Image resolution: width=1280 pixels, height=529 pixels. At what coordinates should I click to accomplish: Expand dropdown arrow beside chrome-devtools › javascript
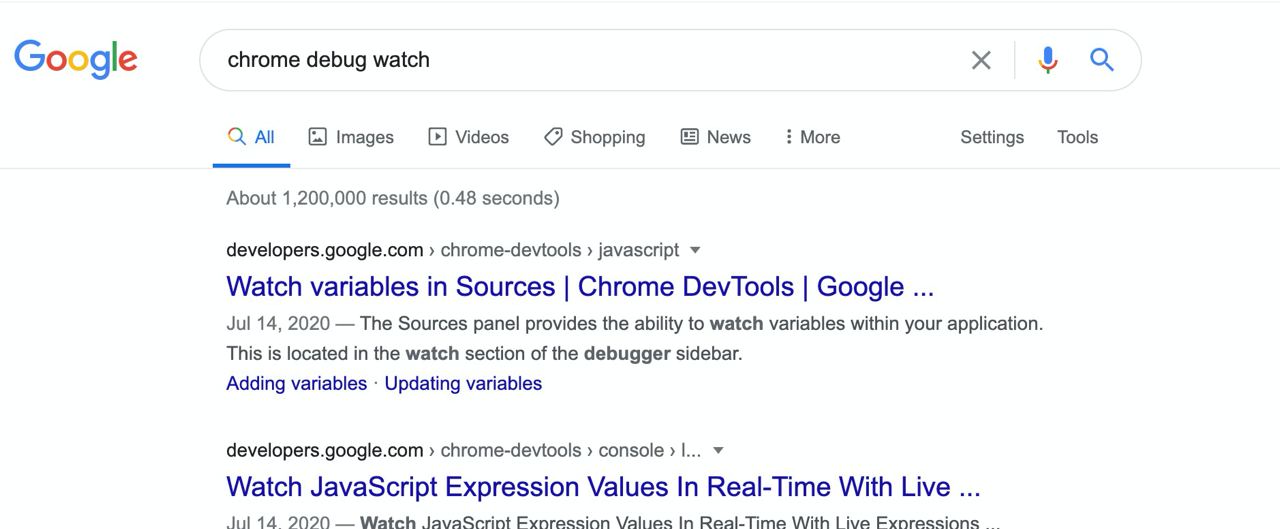click(696, 250)
